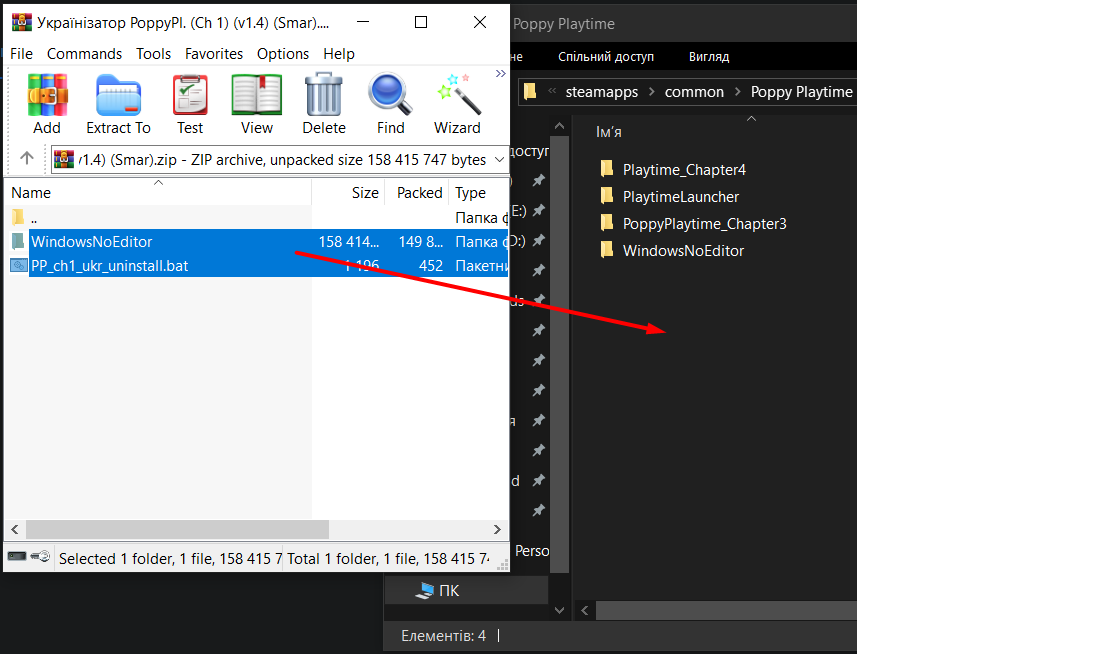1100x654 pixels.
Task: Open the View toolbar icon
Action: pyautogui.click(x=257, y=95)
